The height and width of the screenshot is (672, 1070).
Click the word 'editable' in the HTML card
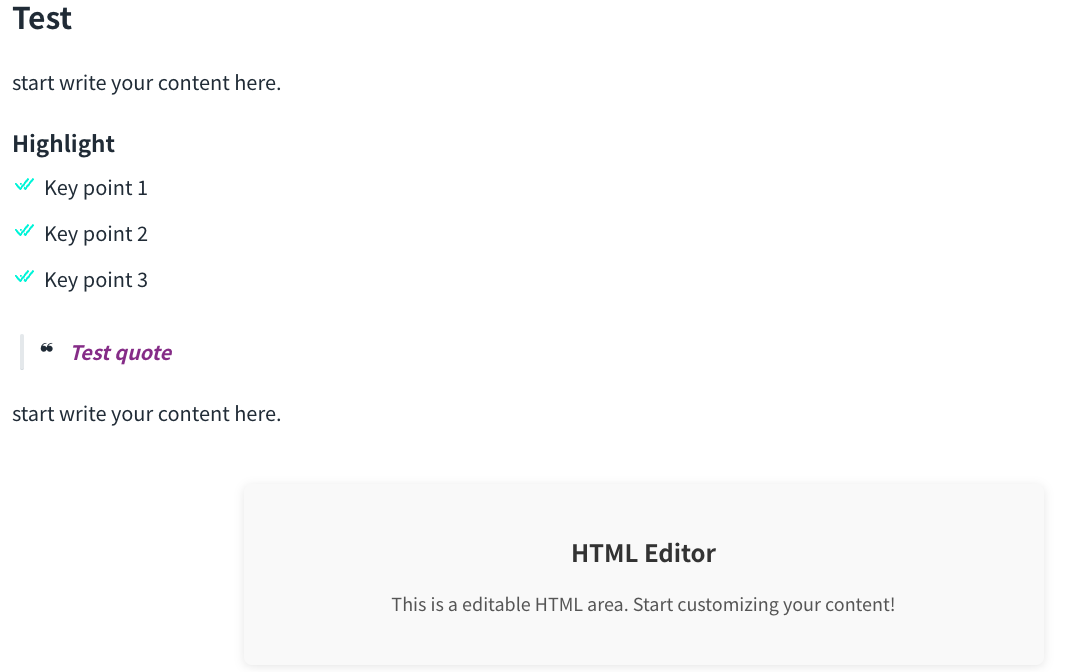[x=476, y=605]
